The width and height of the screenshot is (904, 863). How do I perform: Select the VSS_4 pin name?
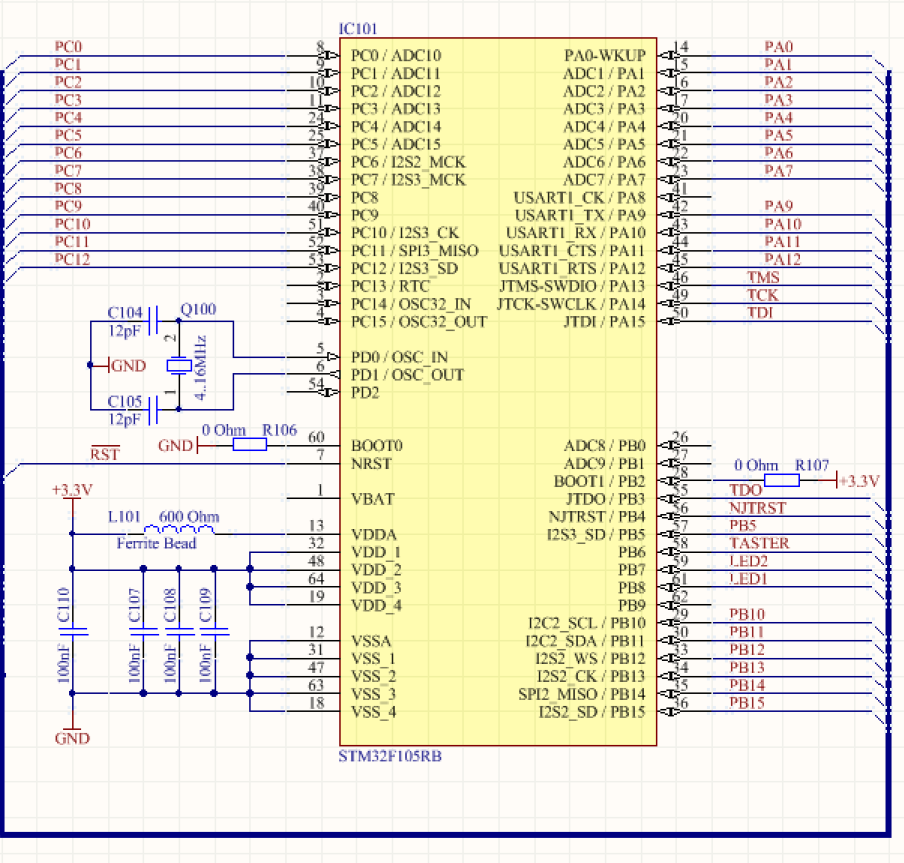pyautogui.click(x=374, y=712)
